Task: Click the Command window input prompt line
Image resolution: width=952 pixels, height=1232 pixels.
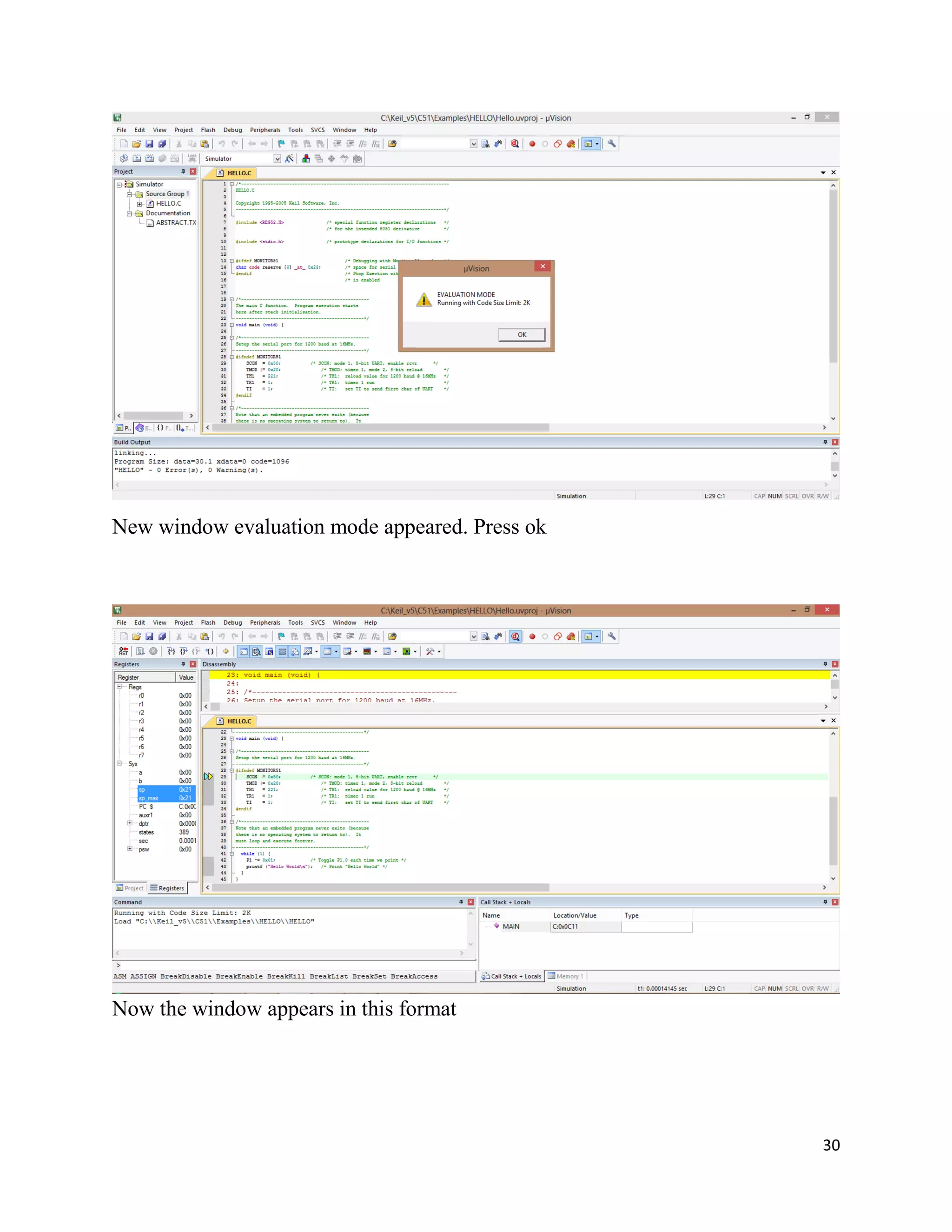Action: [x=293, y=965]
